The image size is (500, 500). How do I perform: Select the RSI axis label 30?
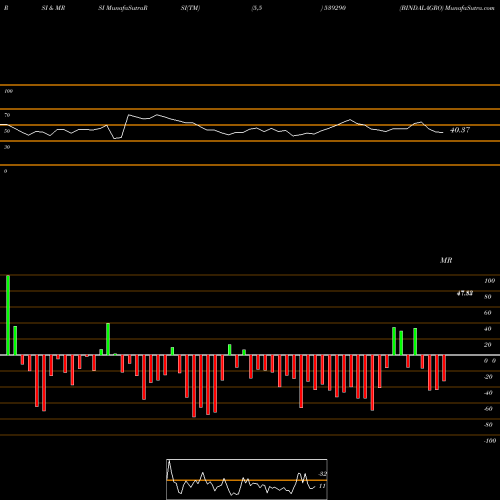coord(7,147)
